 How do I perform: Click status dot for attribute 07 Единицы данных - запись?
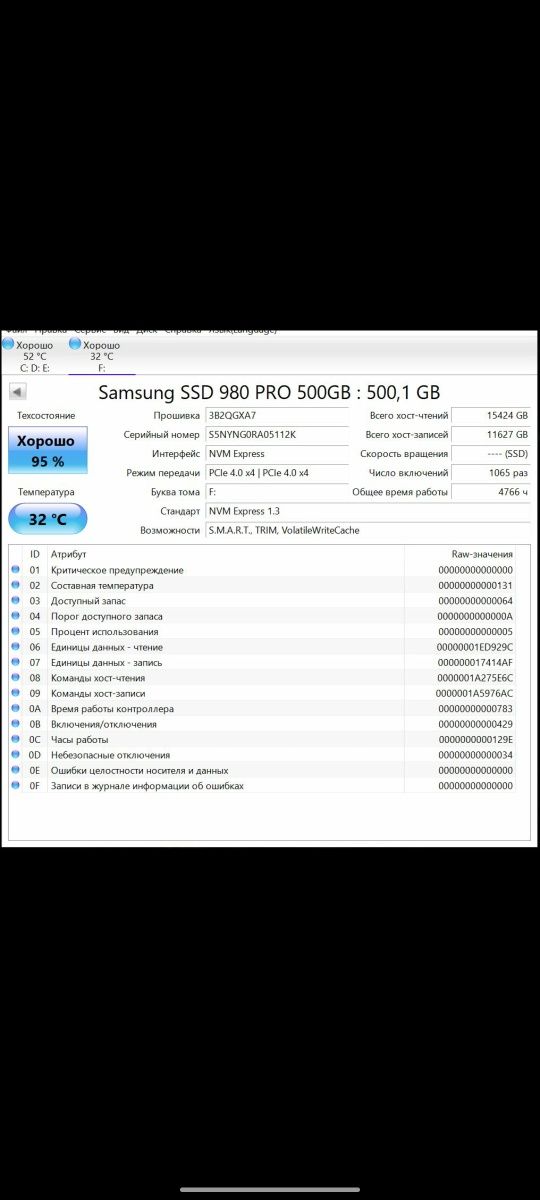tap(15, 662)
